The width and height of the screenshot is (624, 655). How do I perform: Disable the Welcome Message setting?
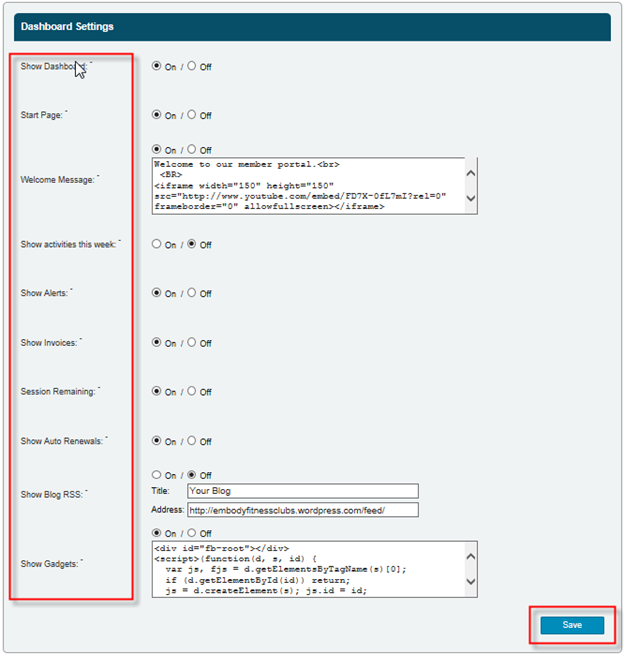(x=192, y=150)
